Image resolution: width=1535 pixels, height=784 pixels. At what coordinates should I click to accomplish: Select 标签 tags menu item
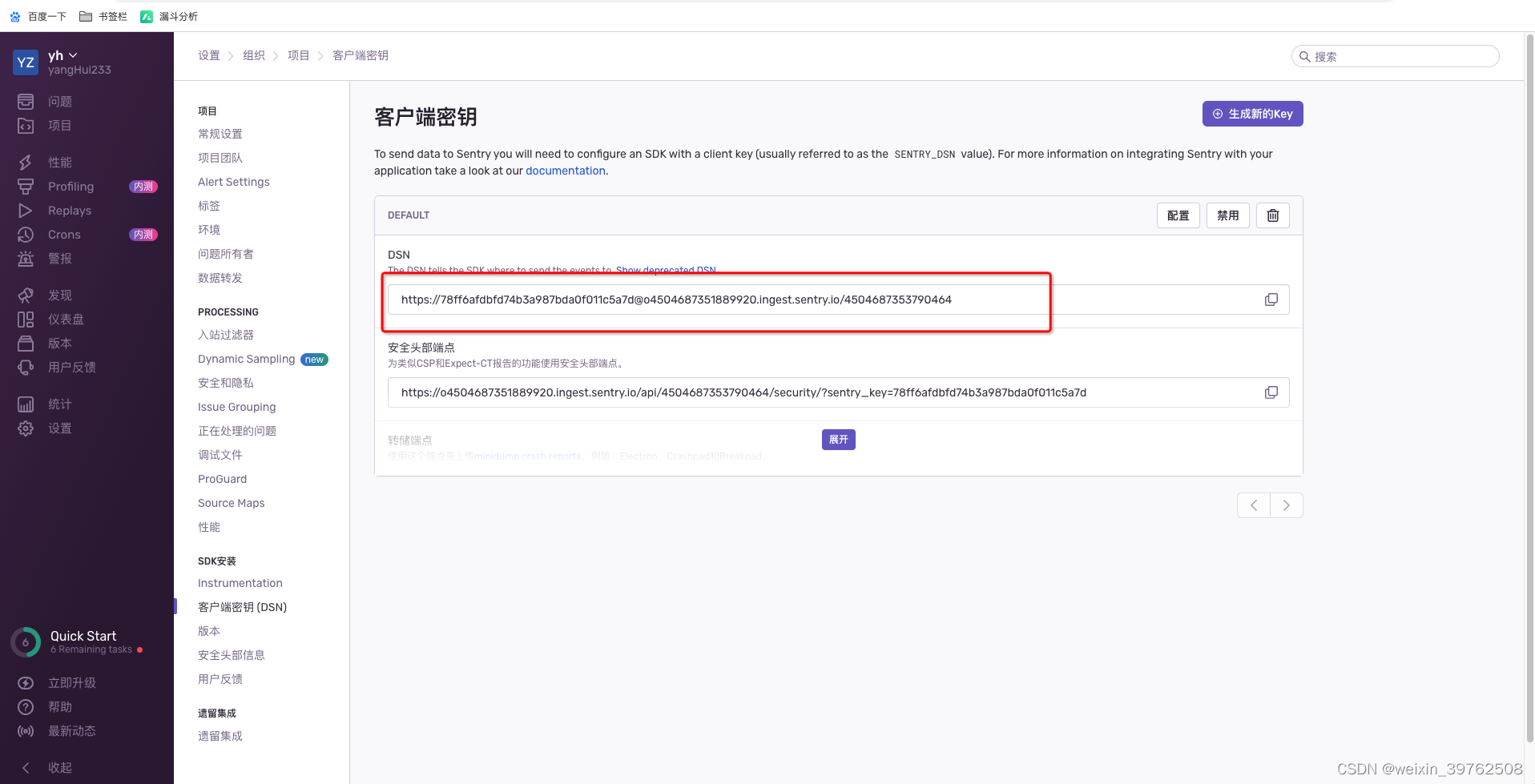209,206
